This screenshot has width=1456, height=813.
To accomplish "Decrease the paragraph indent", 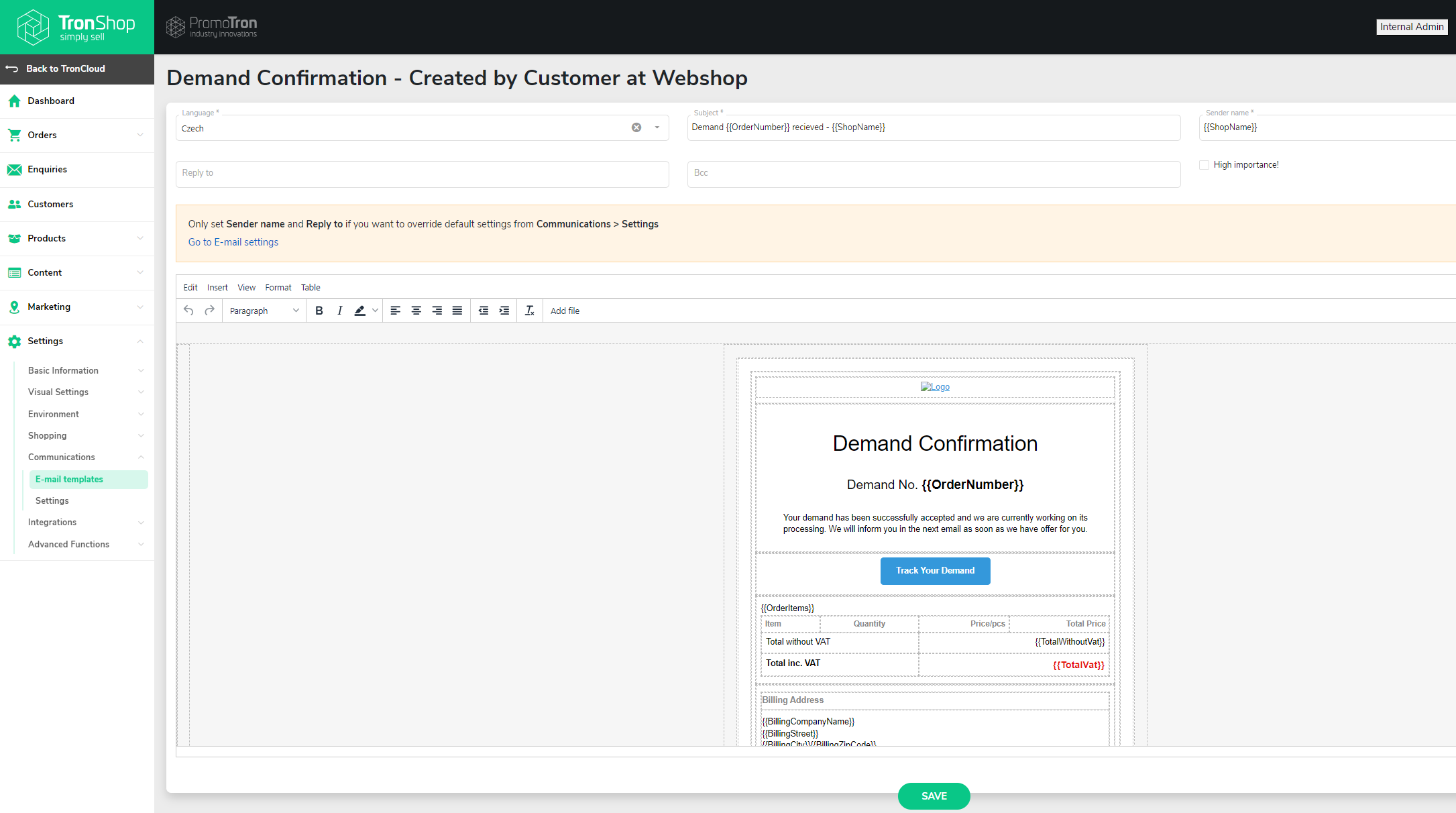I will [484, 311].
